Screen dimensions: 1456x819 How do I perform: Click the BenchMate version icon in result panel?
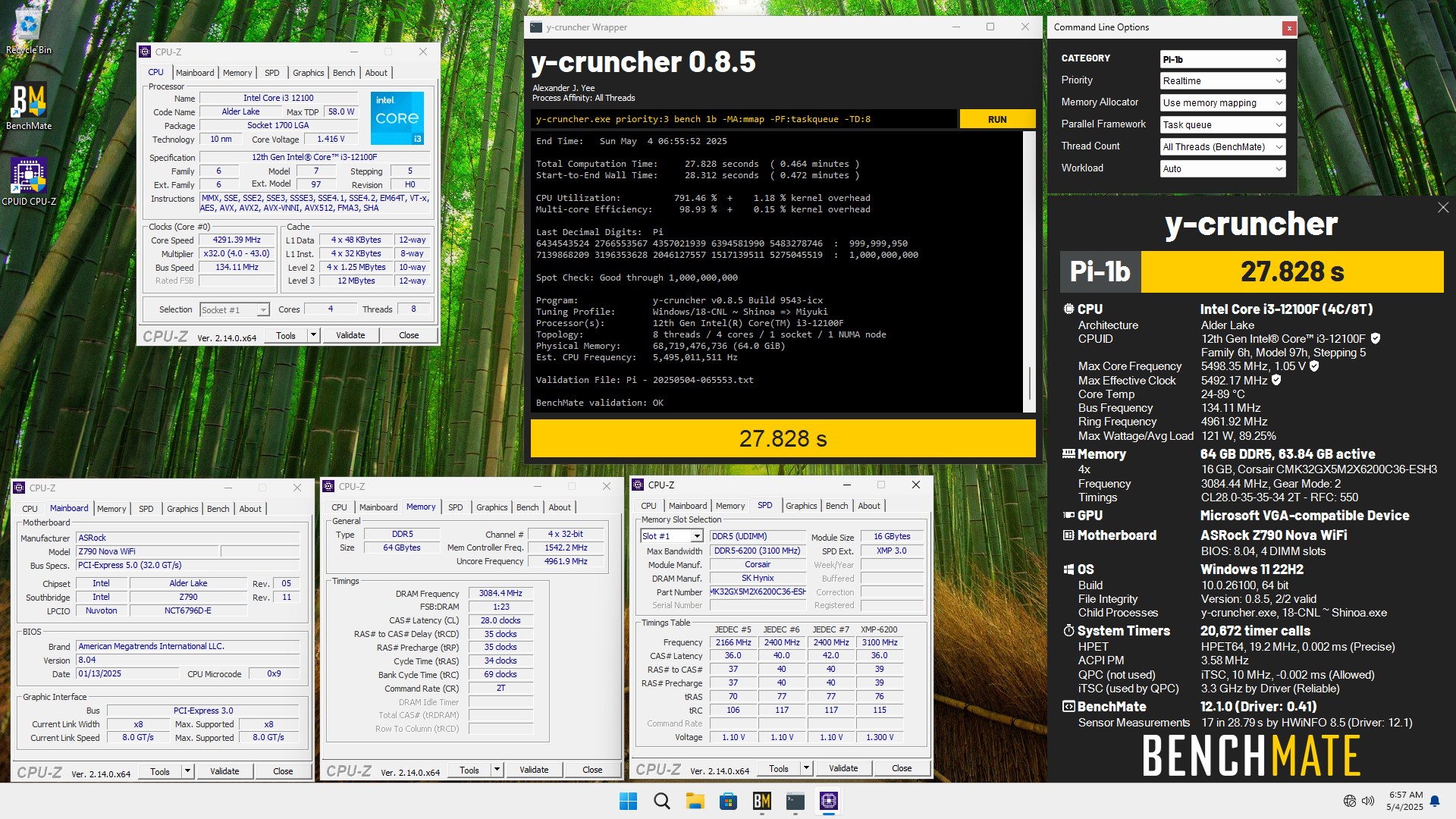(x=1068, y=706)
